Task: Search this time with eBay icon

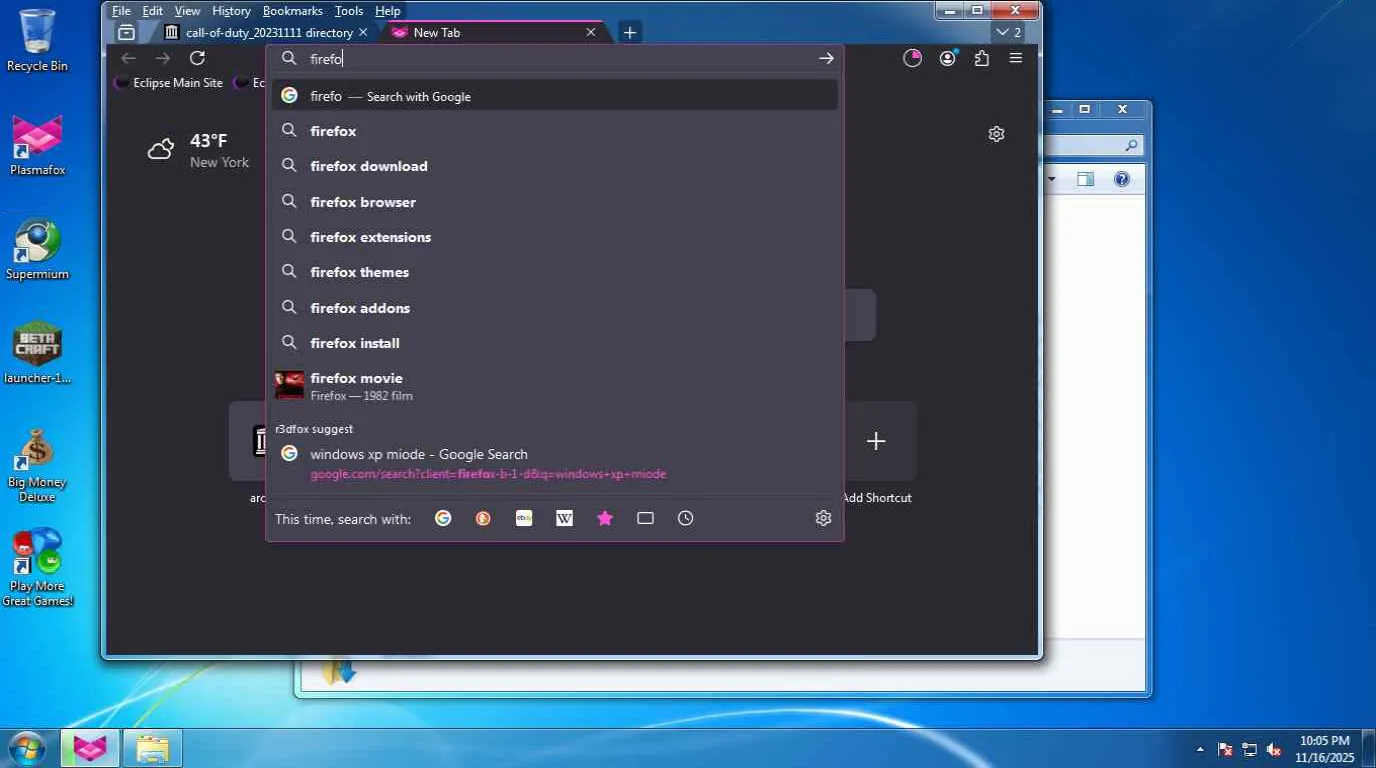Action: tap(524, 518)
